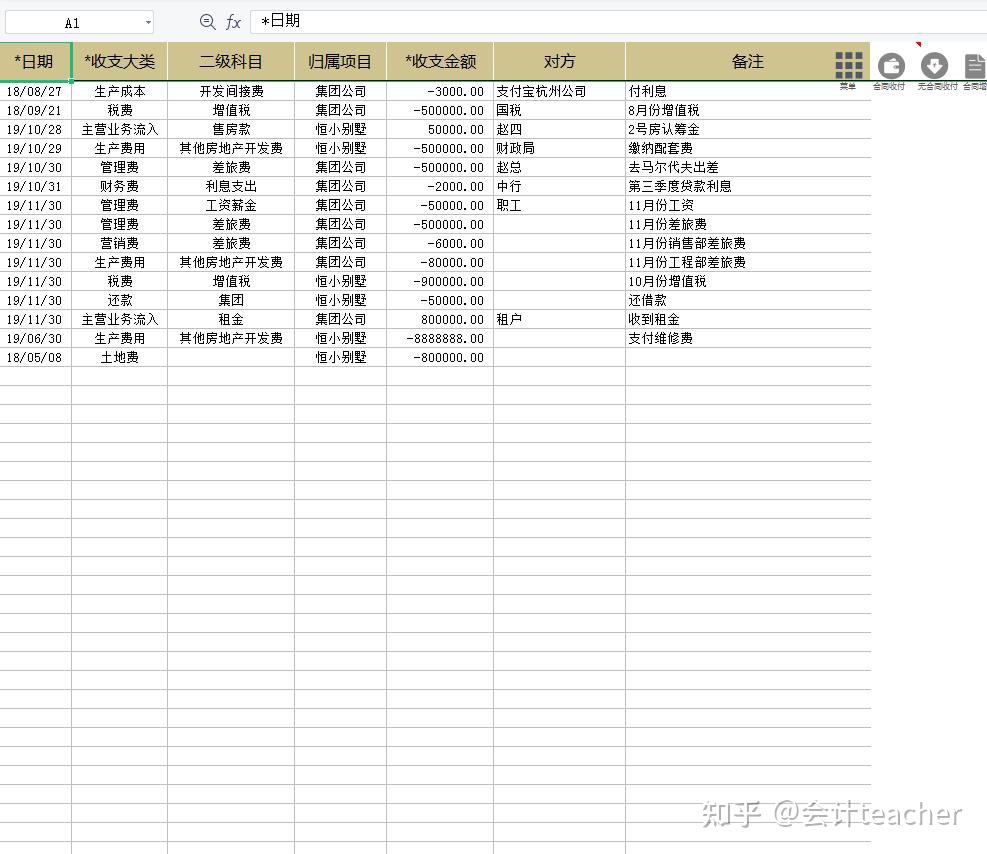The height and width of the screenshot is (854, 987).
Task: Click the zoom magnifier icon near formula bar
Action: tap(207, 22)
